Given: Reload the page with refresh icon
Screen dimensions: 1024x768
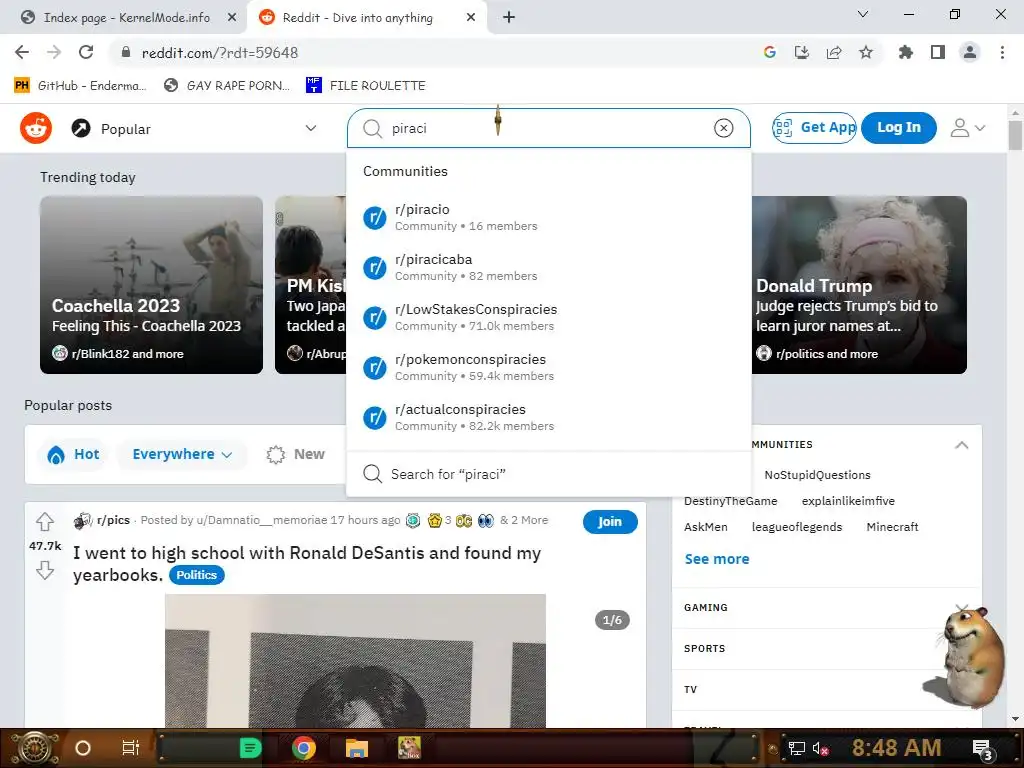Looking at the screenshot, I should 86,52.
